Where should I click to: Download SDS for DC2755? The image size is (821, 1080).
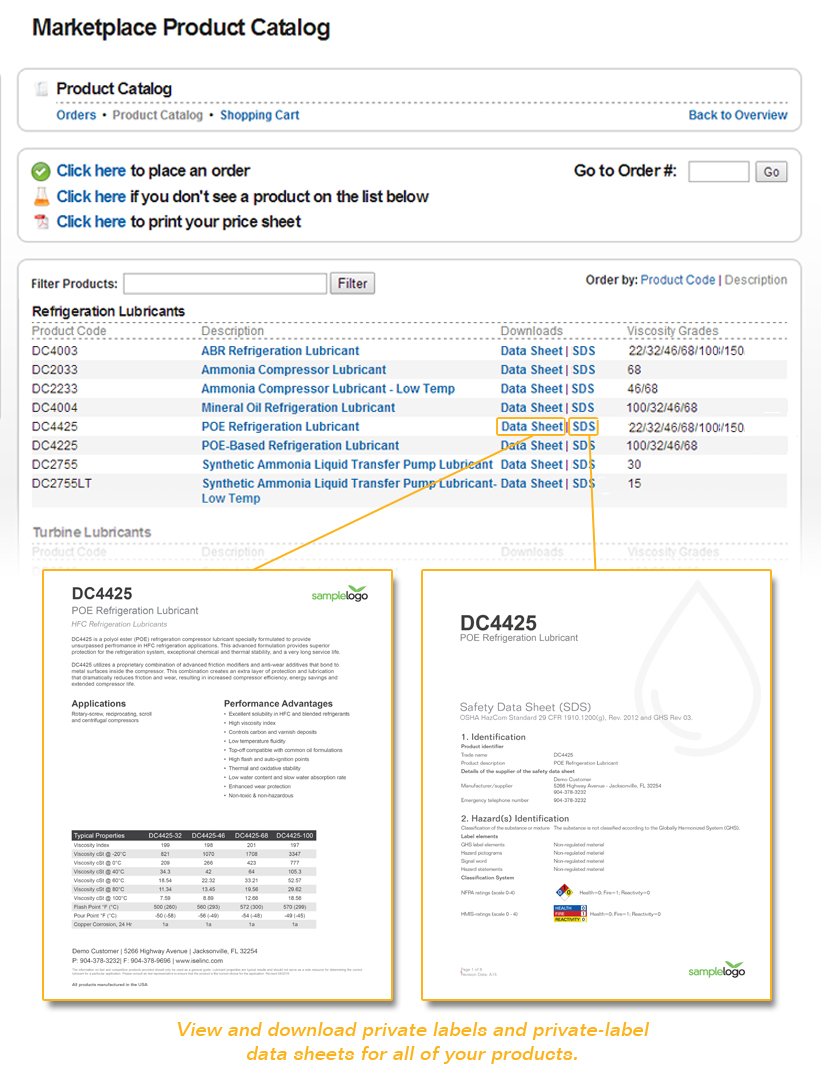(584, 465)
